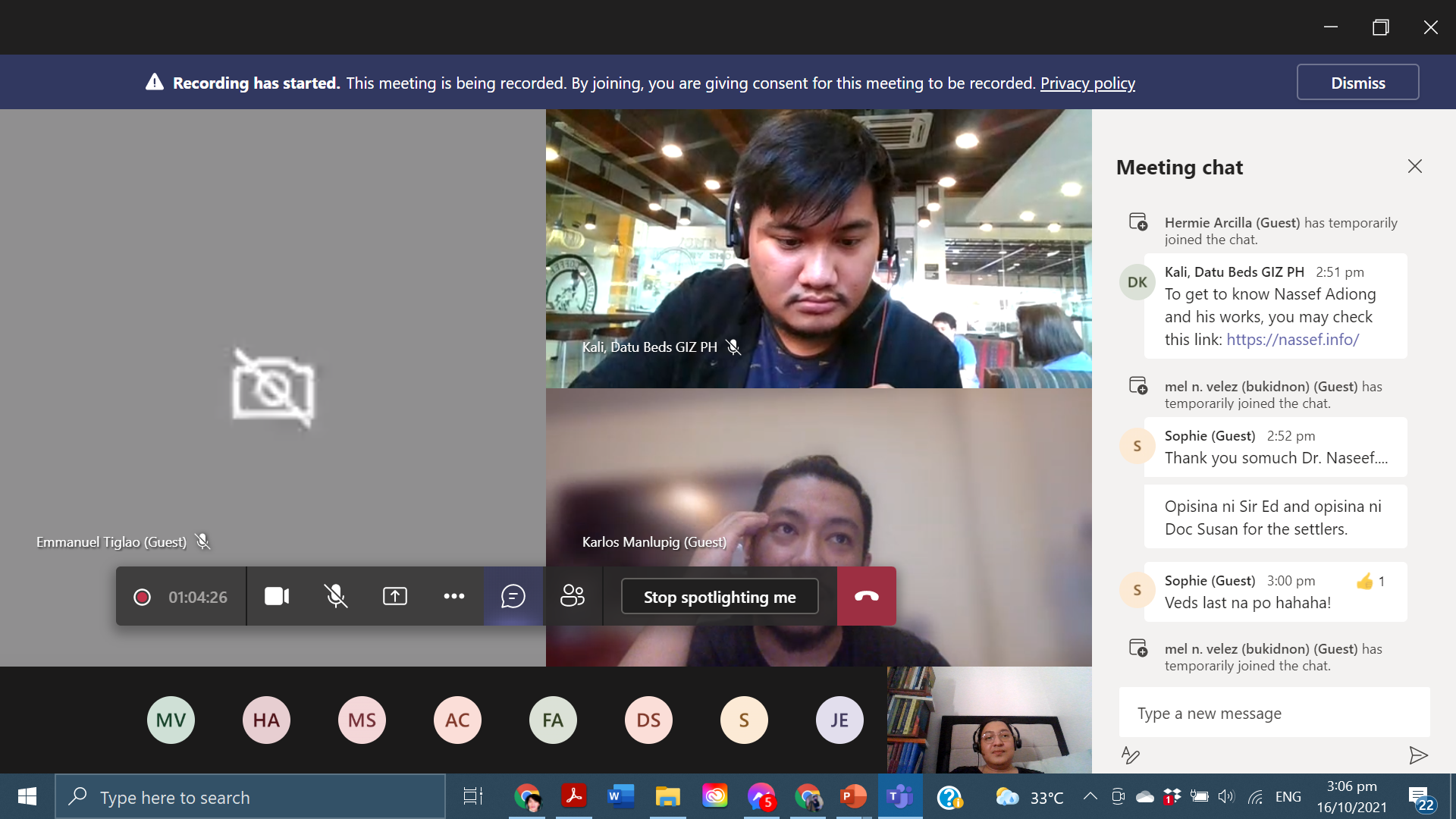
Task: Open the message format options icon
Action: (1130, 755)
